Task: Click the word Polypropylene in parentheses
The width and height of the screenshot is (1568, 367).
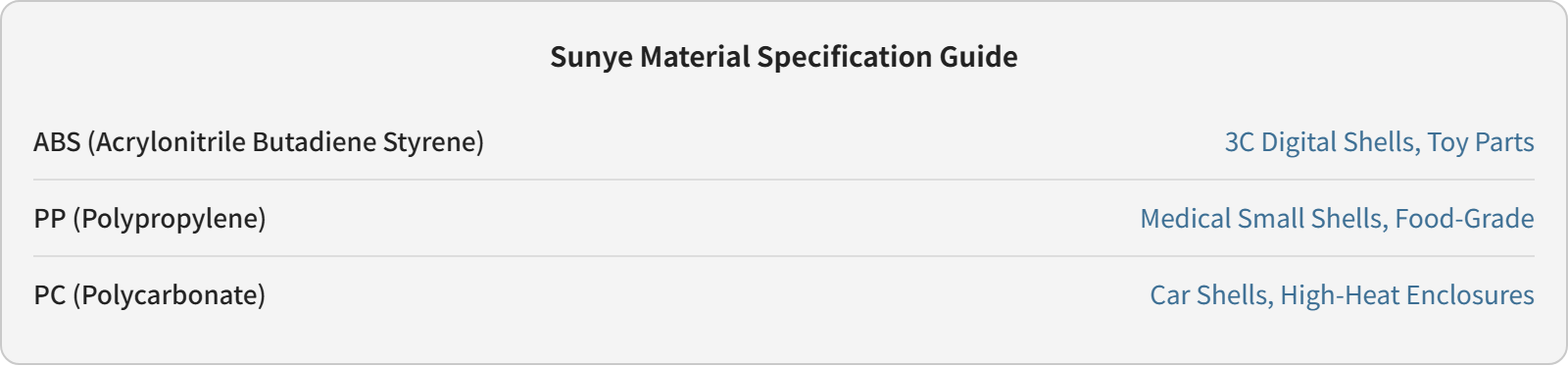Action: (x=170, y=219)
